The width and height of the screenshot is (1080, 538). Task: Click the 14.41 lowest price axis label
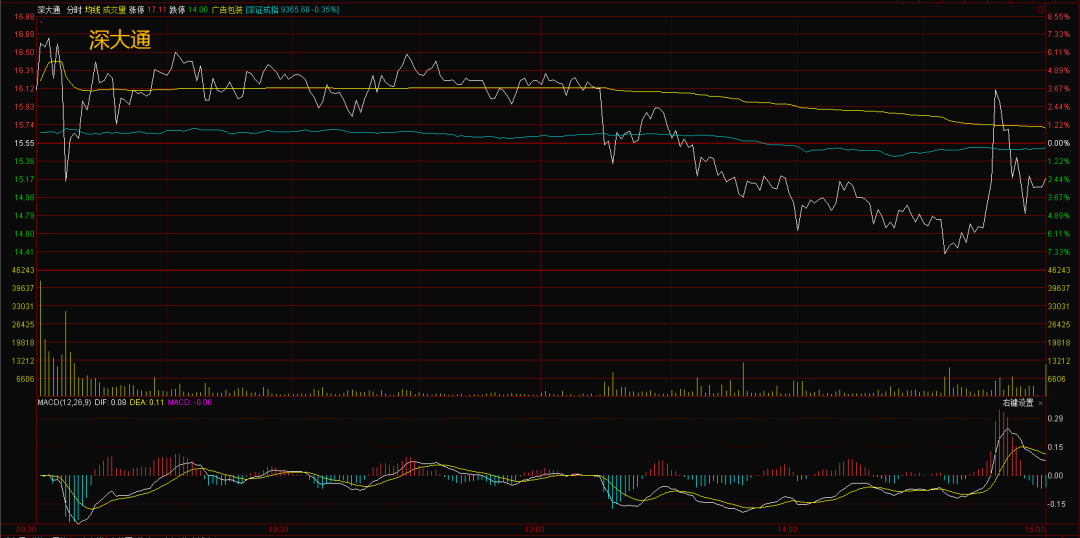click(24, 252)
